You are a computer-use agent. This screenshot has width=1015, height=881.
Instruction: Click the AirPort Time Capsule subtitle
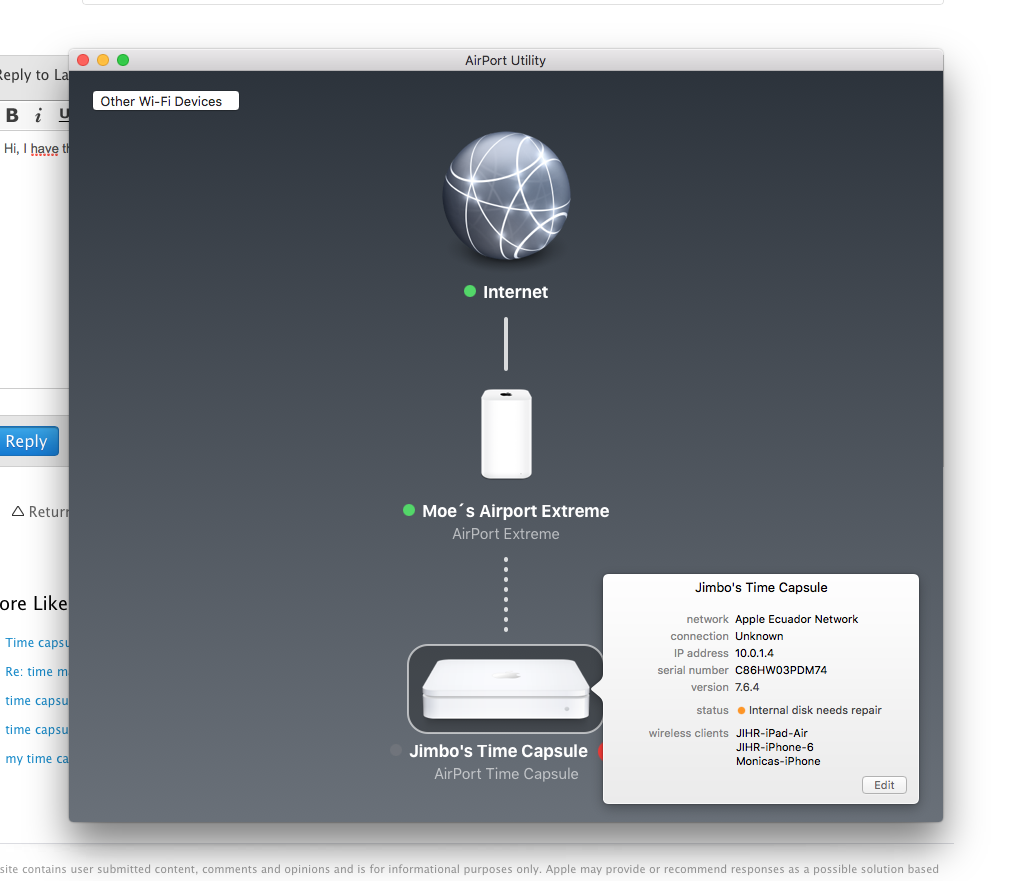506,774
